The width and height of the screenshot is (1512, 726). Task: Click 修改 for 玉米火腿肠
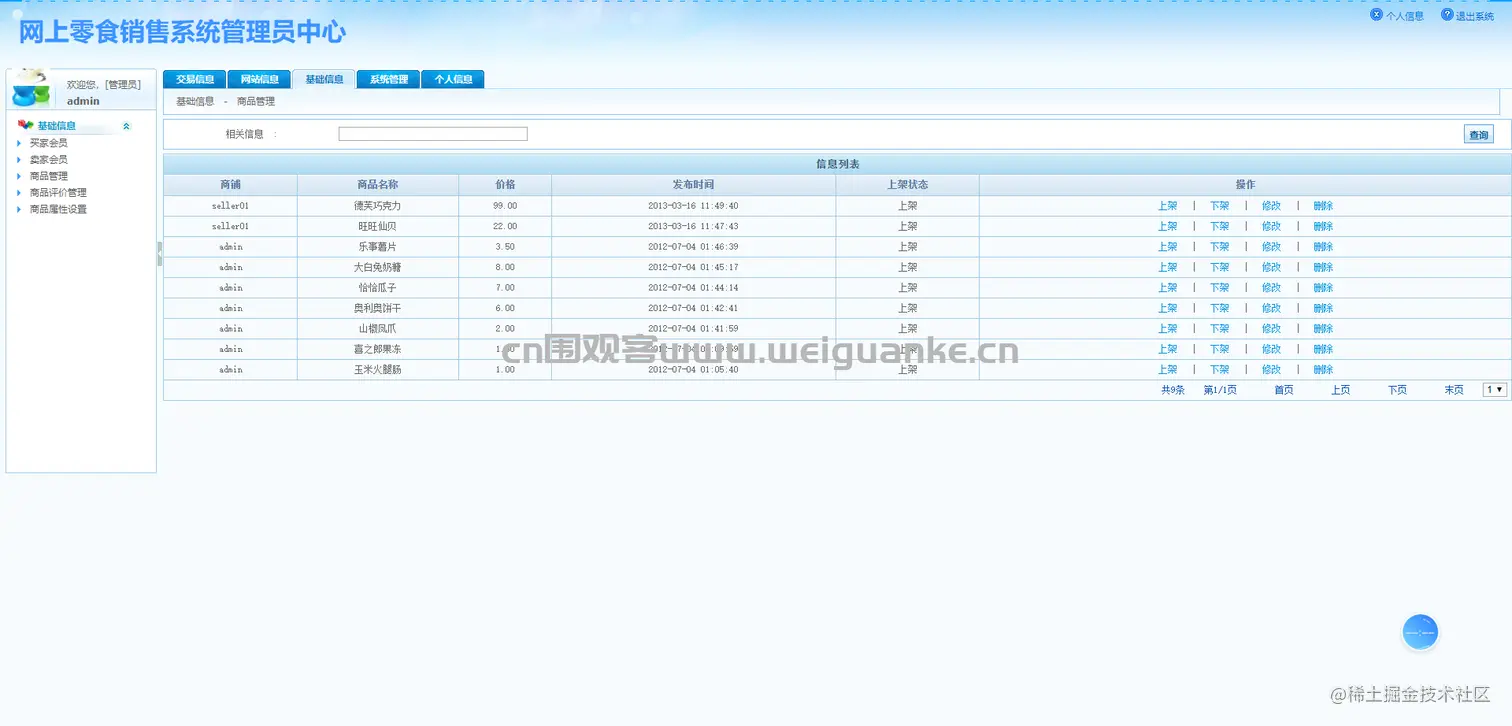coord(1271,370)
